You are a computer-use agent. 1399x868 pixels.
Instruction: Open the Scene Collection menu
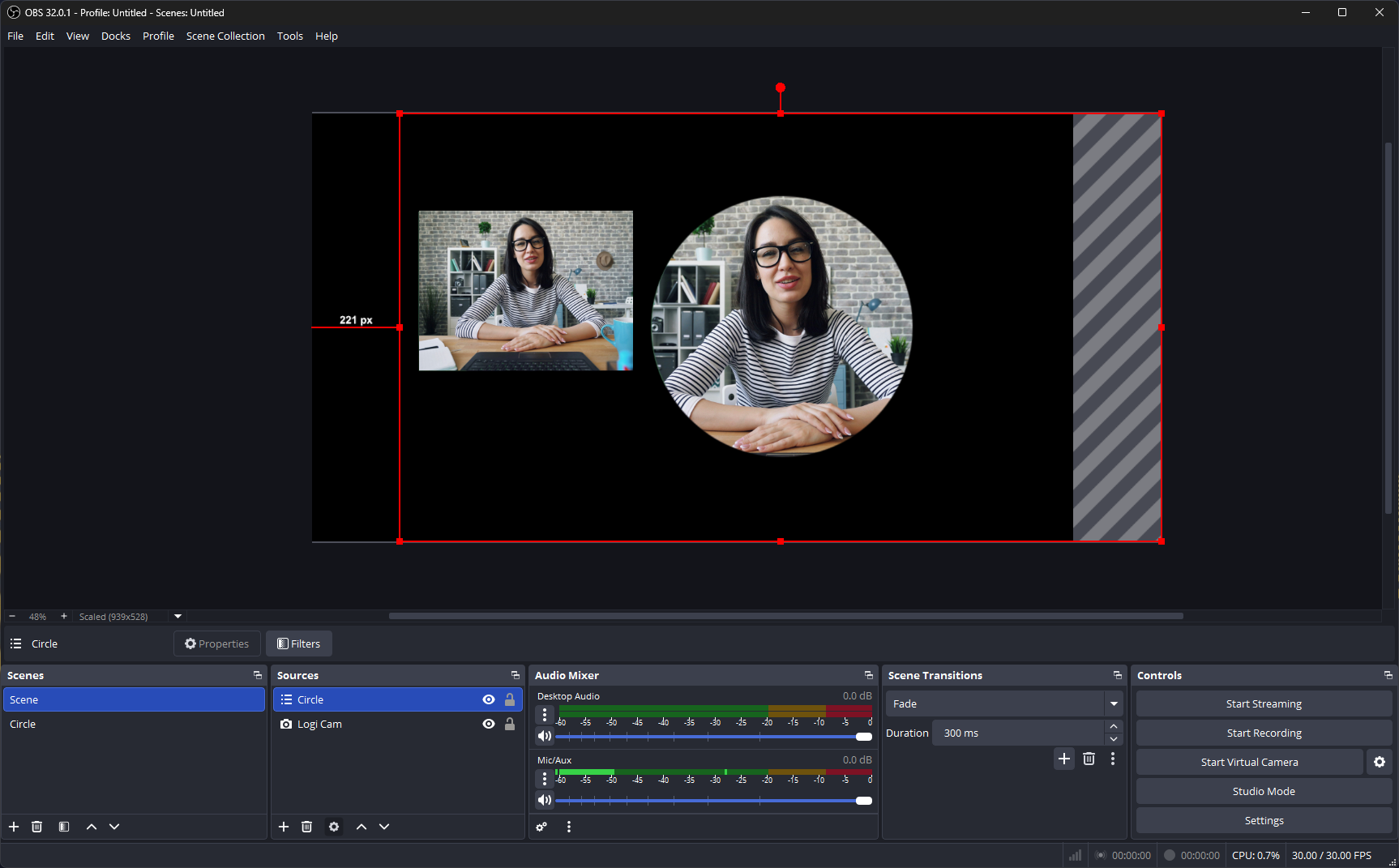pyautogui.click(x=225, y=36)
